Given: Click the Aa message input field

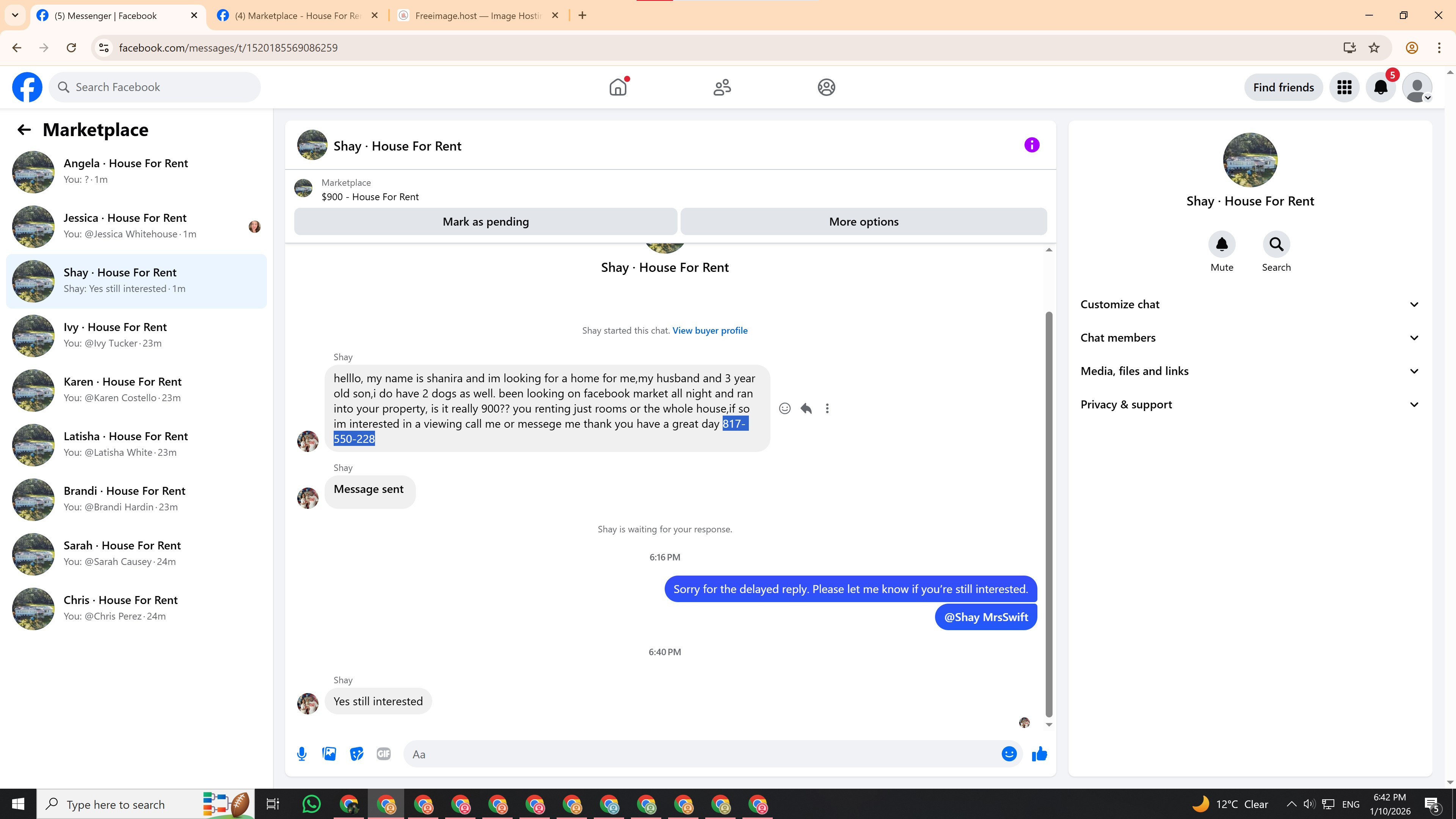Looking at the screenshot, I should tap(701, 754).
